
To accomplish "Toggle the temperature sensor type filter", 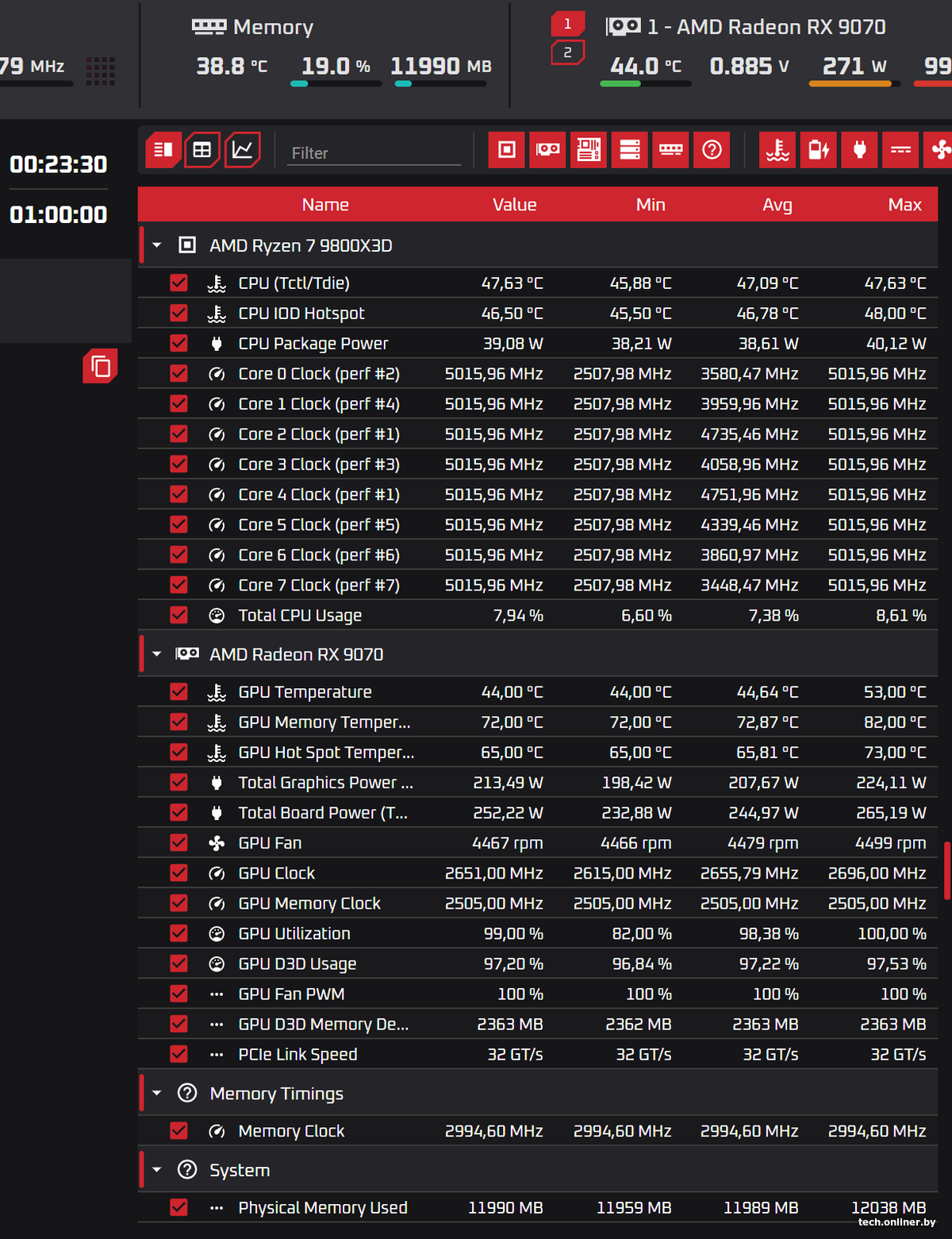I will pos(777,149).
